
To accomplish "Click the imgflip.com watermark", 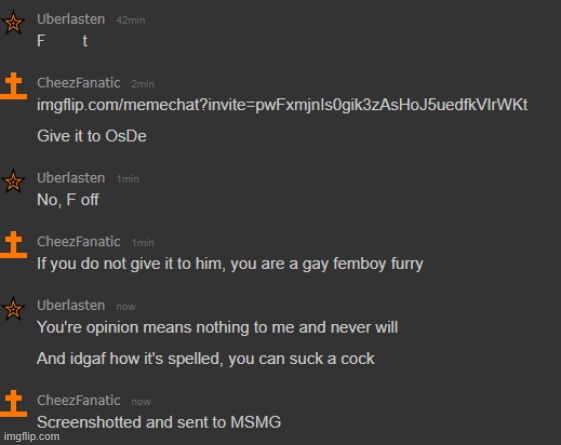I will pos(31,437).
